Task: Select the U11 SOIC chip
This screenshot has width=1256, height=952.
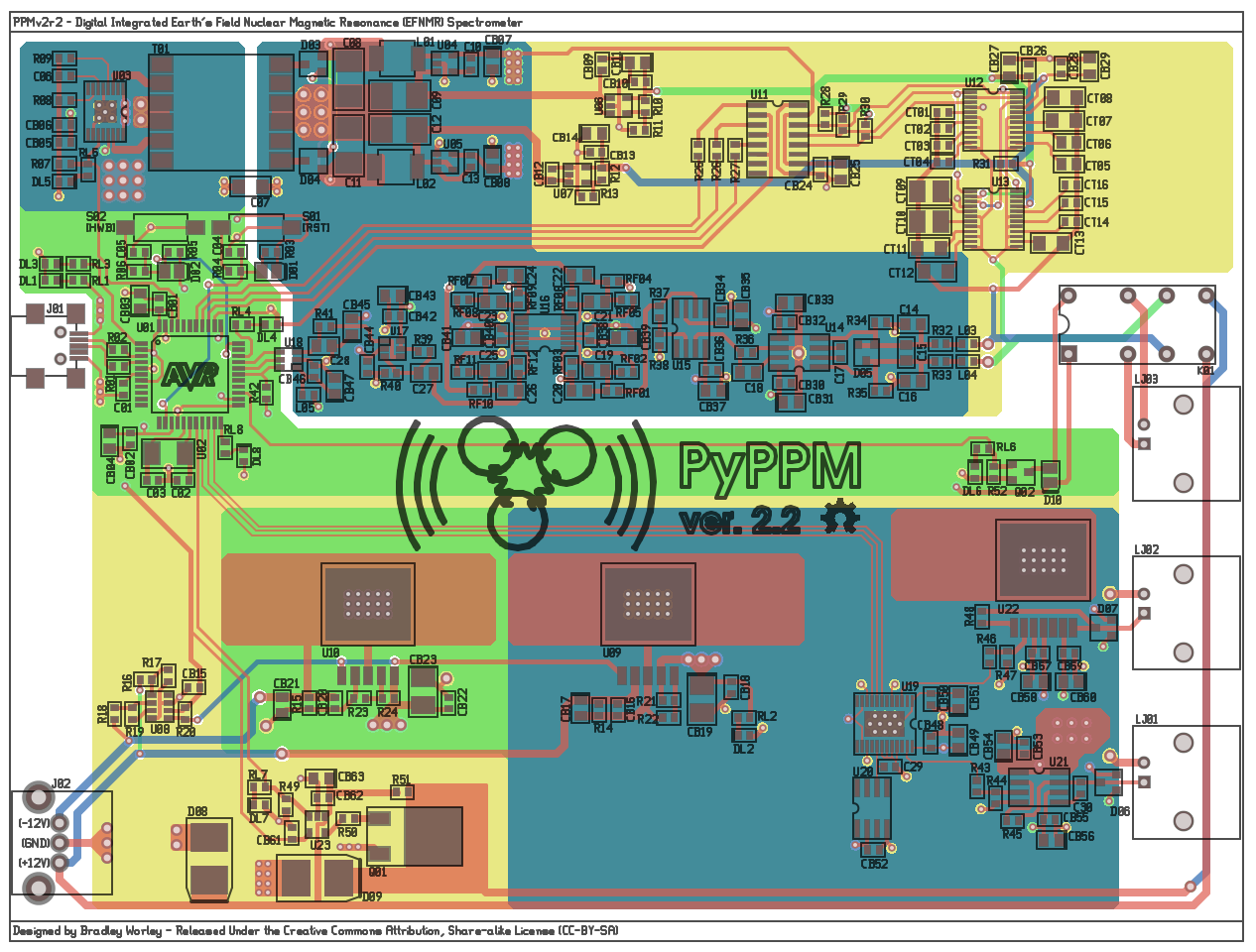Action: (778, 139)
